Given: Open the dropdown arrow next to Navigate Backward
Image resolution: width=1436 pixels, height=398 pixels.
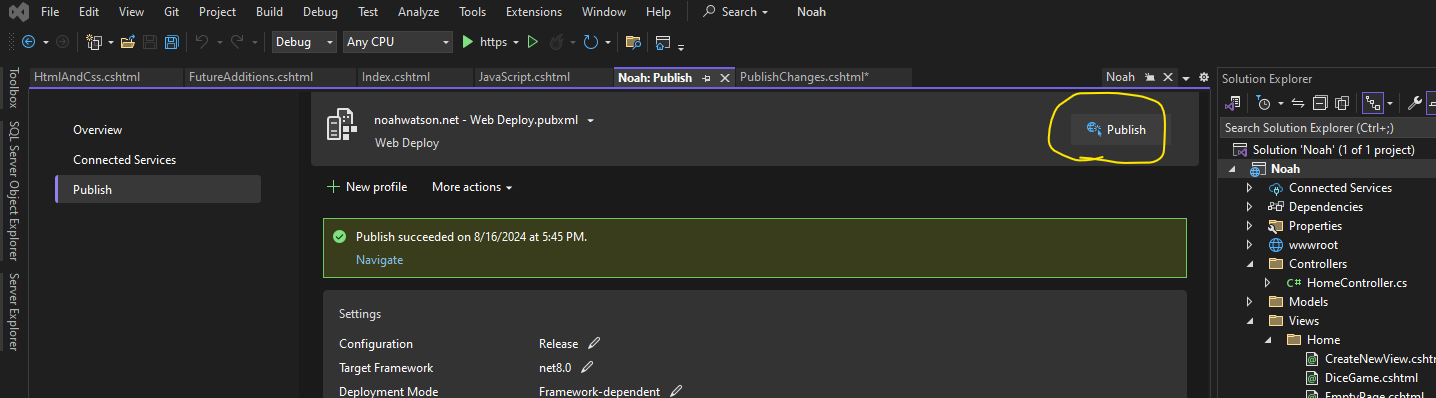Looking at the screenshot, I should click(x=45, y=42).
